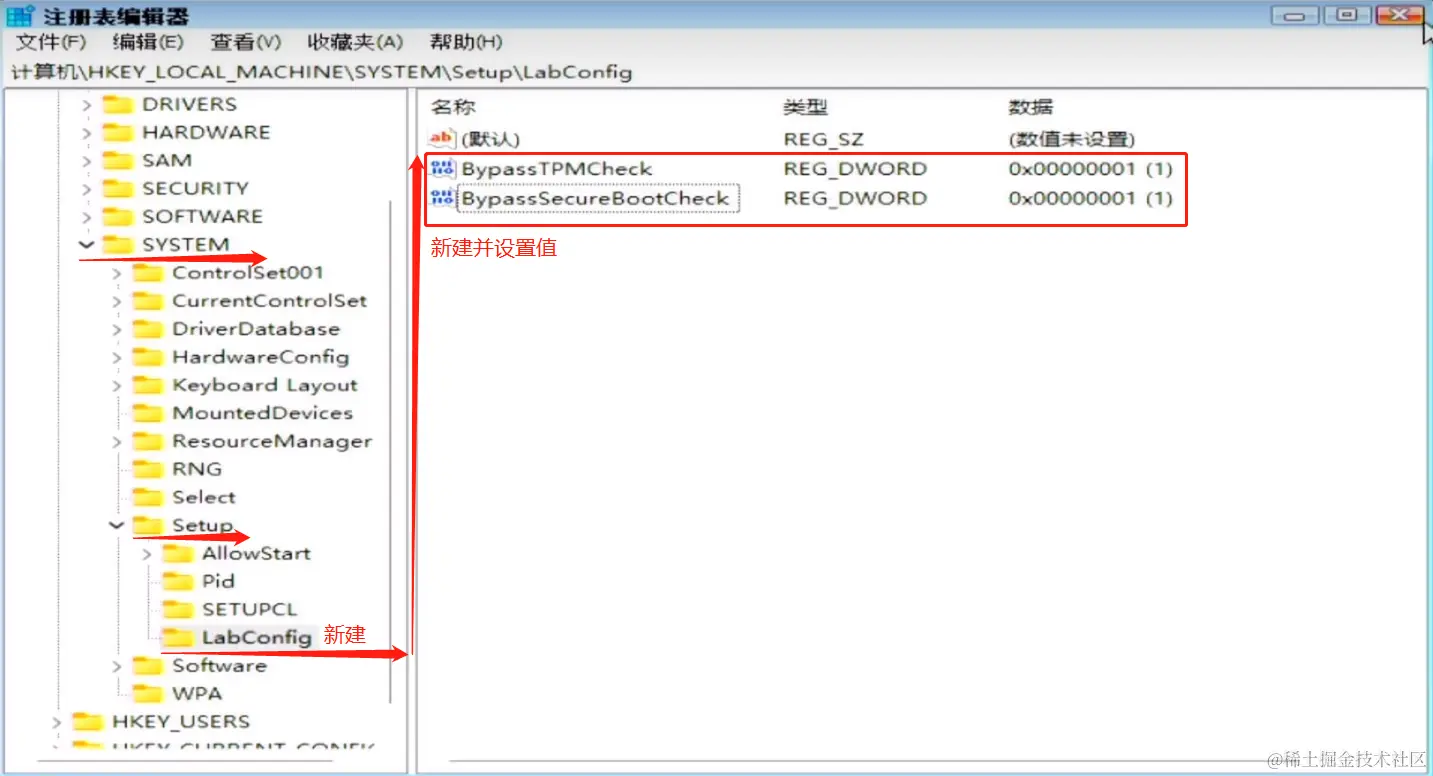Viewport: 1433px width, 776px height.
Task: Click REG_DWORD cell of BypassTPMCheck
Action: [x=855, y=169]
